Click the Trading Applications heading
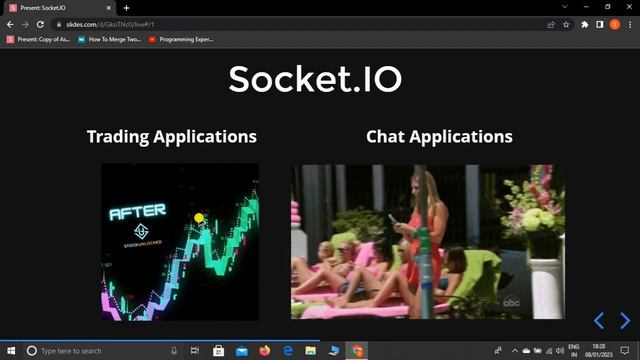 pyautogui.click(x=172, y=137)
